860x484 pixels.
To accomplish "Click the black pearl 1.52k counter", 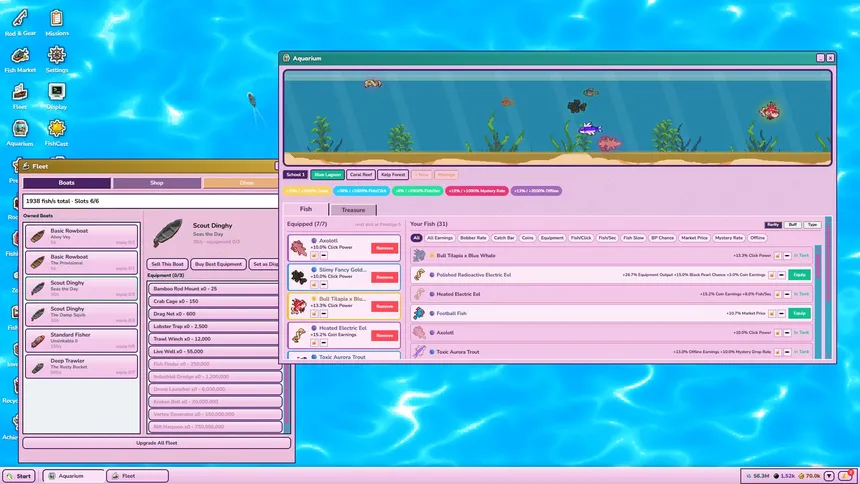I will pyautogui.click(x=784, y=476).
